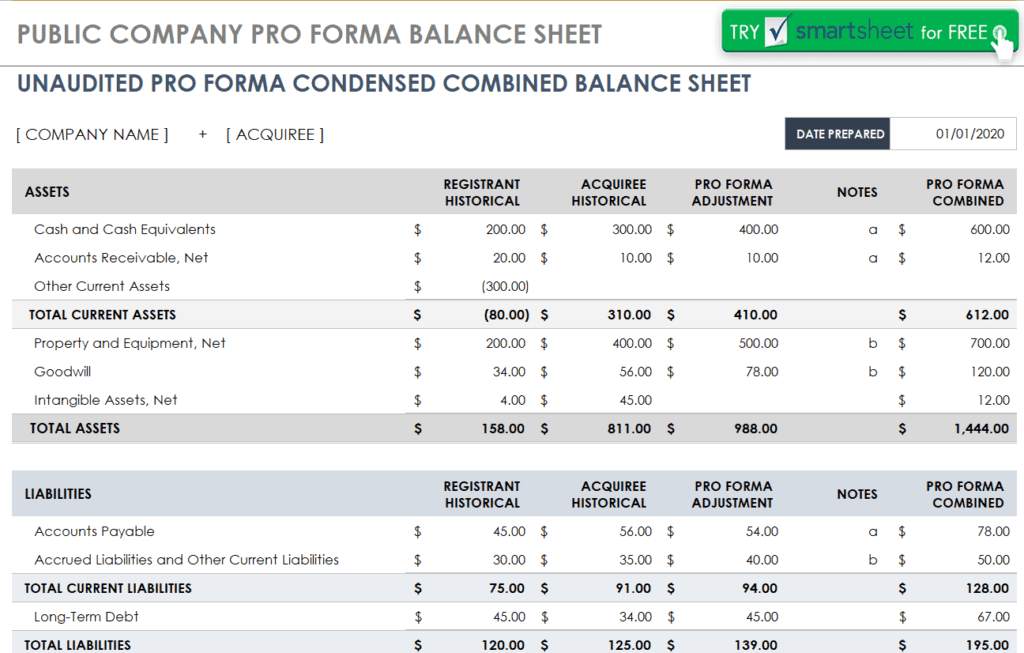Click Intangible Assets, Net acquiree value 45.00
This screenshot has height=653, width=1024.
click(x=635, y=400)
